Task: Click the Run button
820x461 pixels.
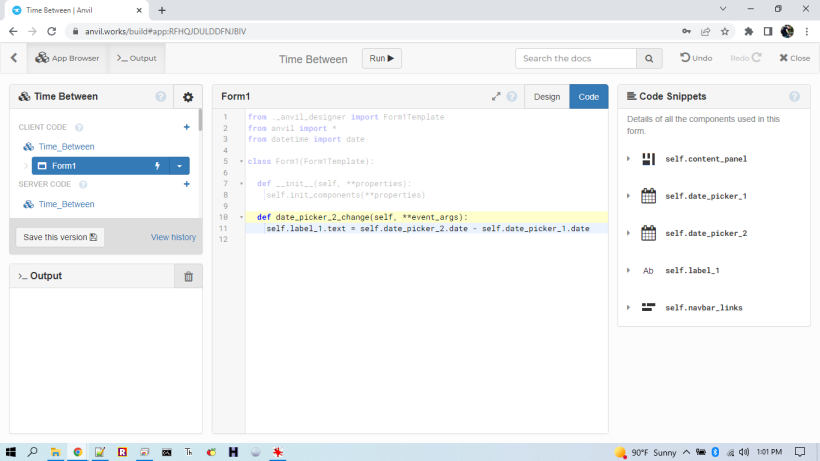Action: point(382,58)
